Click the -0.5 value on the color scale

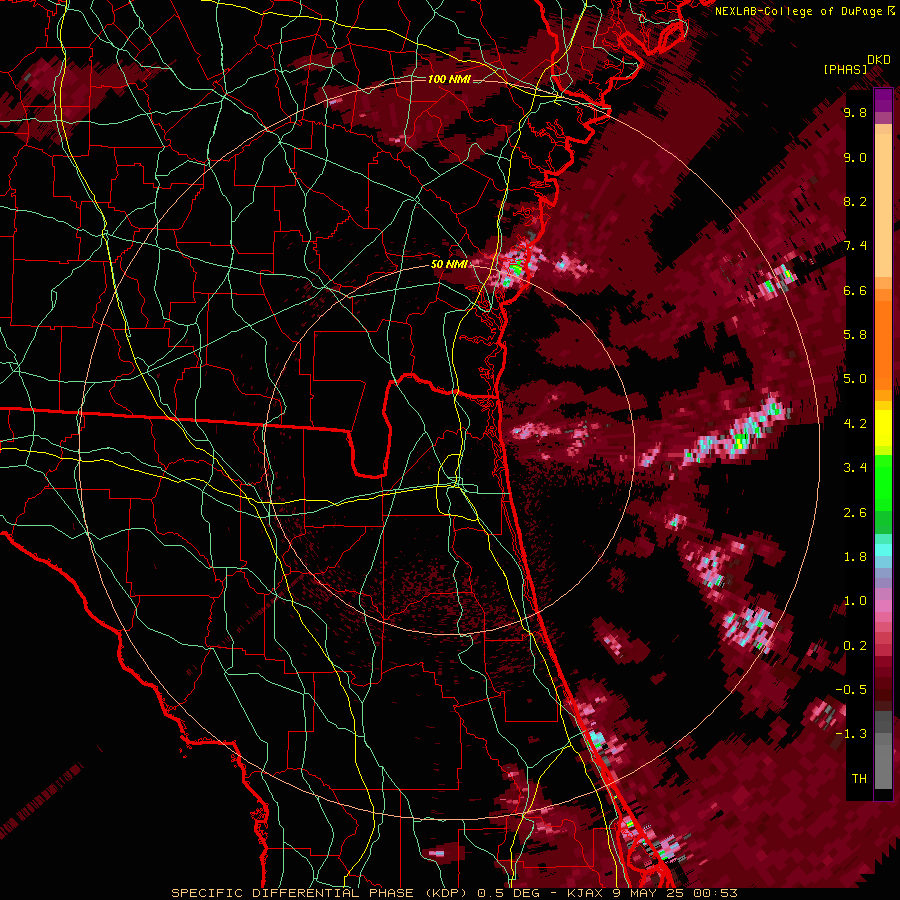coord(851,690)
